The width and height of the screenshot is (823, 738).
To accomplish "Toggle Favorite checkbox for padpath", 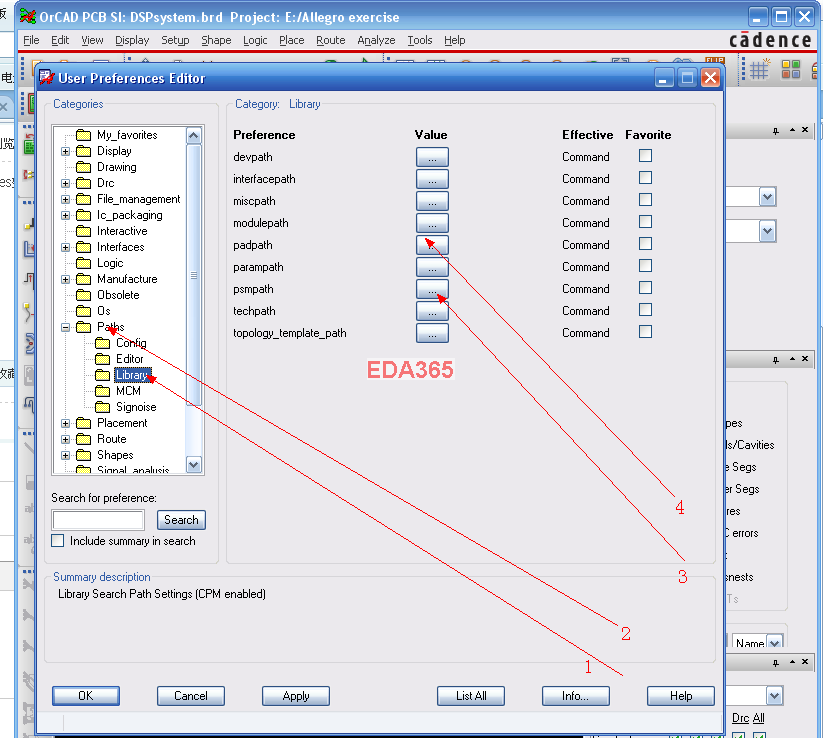I will pyautogui.click(x=645, y=244).
